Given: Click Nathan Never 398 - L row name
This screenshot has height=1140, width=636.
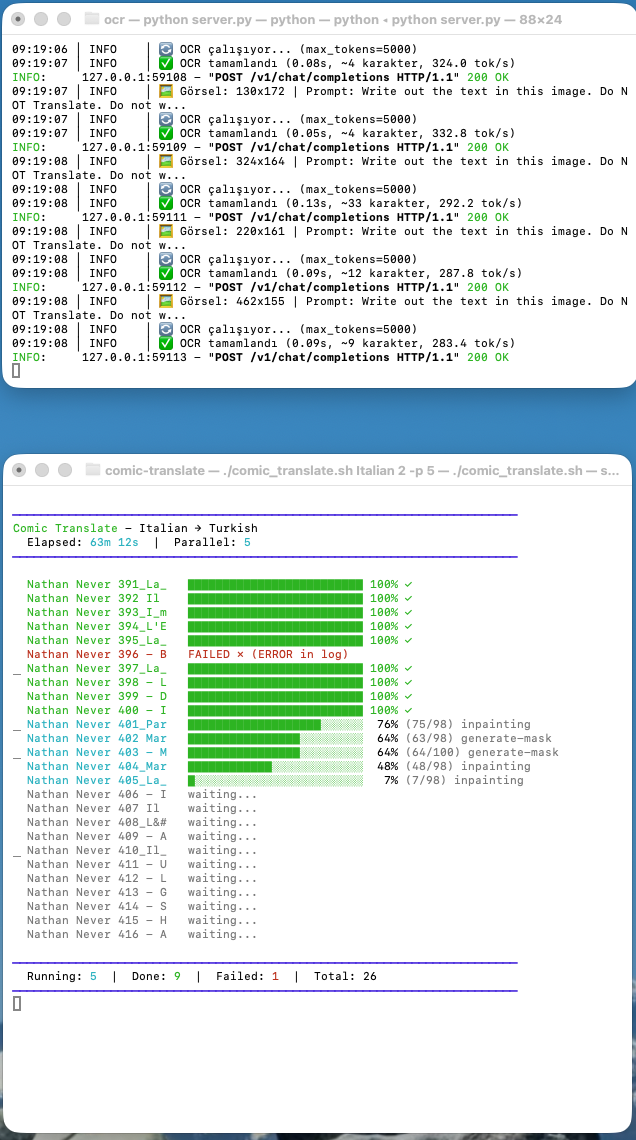Looking at the screenshot, I should tap(97, 682).
